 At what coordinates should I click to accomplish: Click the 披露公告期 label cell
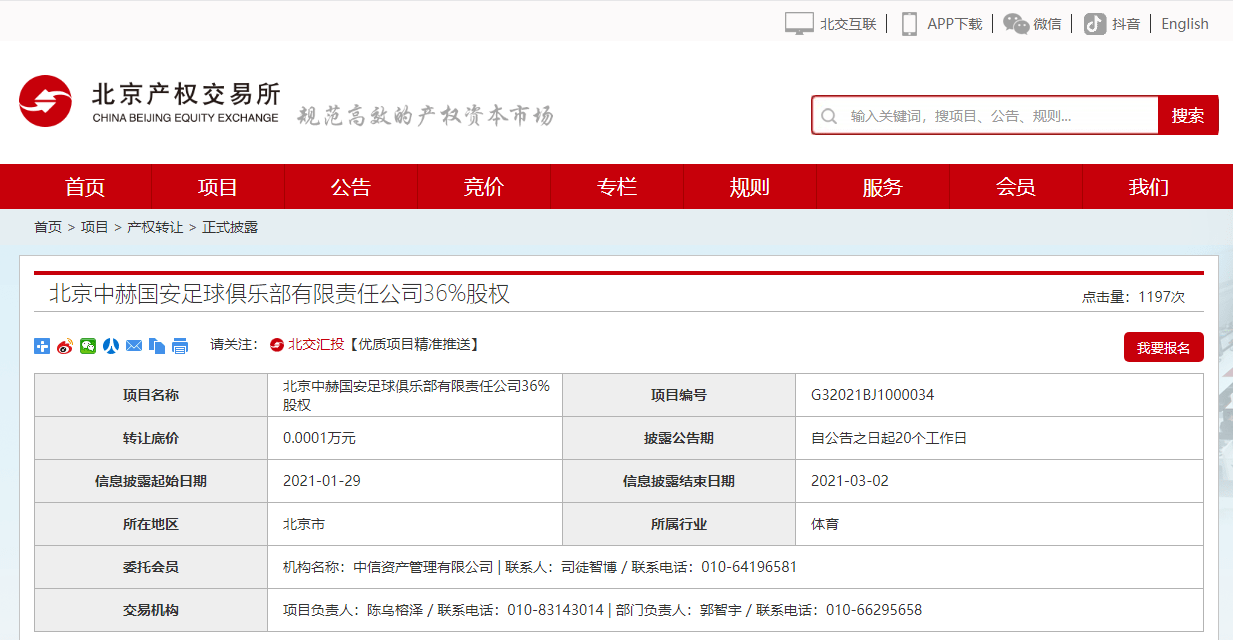click(679, 438)
